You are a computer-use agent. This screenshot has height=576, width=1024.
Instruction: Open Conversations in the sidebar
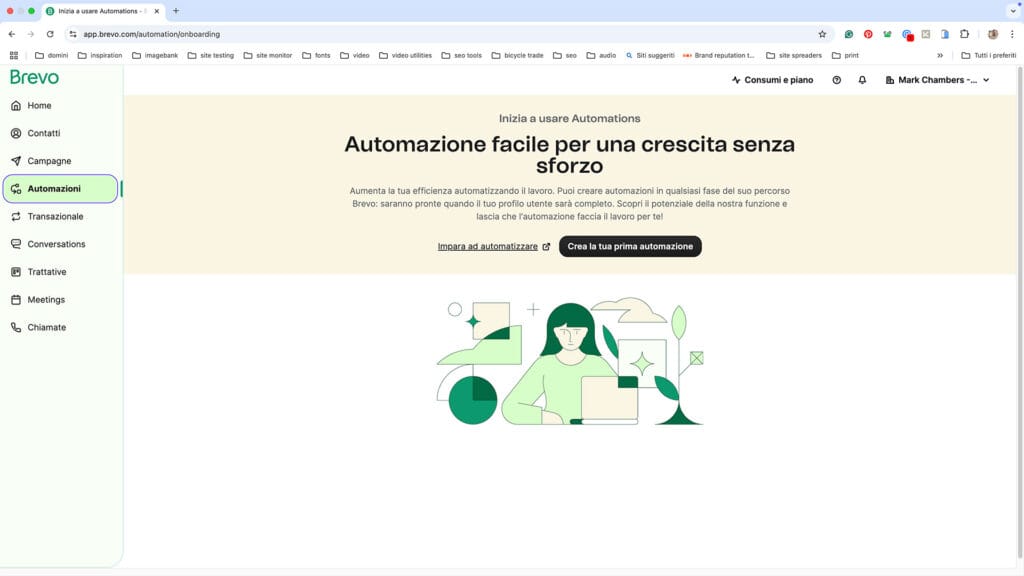click(56, 244)
